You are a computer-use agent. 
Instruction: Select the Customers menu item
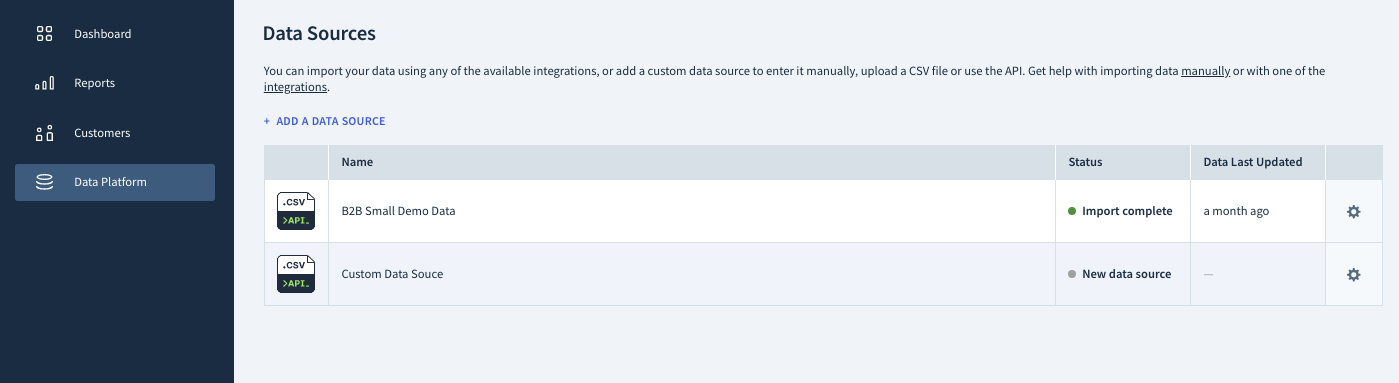(x=115, y=133)
